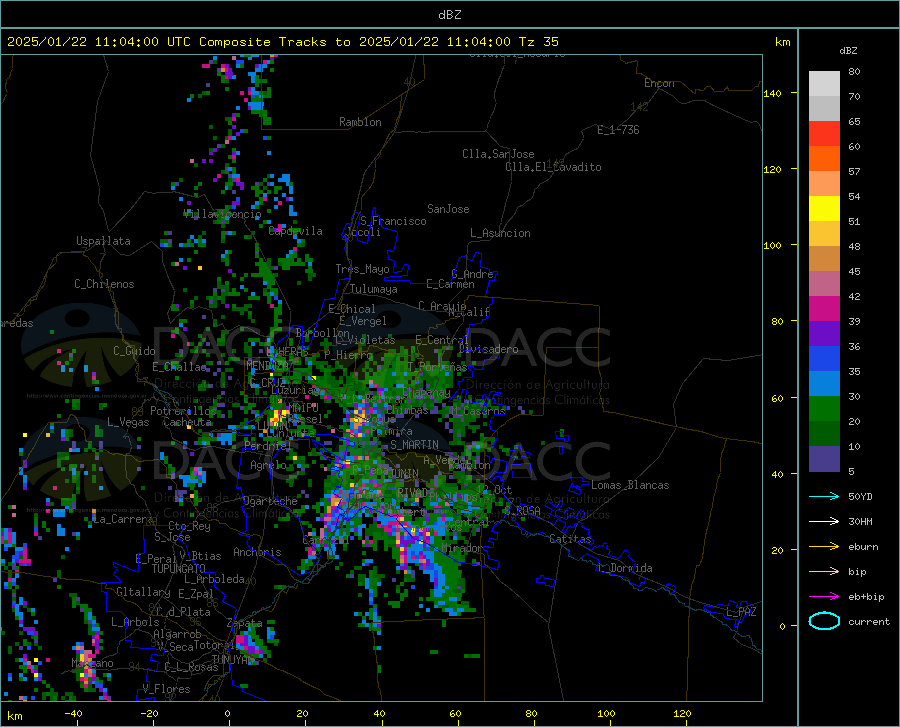Click the magenta eb+bip arrow in legend
This screenshot has width=900, height=727.
[x=824, y=597]
